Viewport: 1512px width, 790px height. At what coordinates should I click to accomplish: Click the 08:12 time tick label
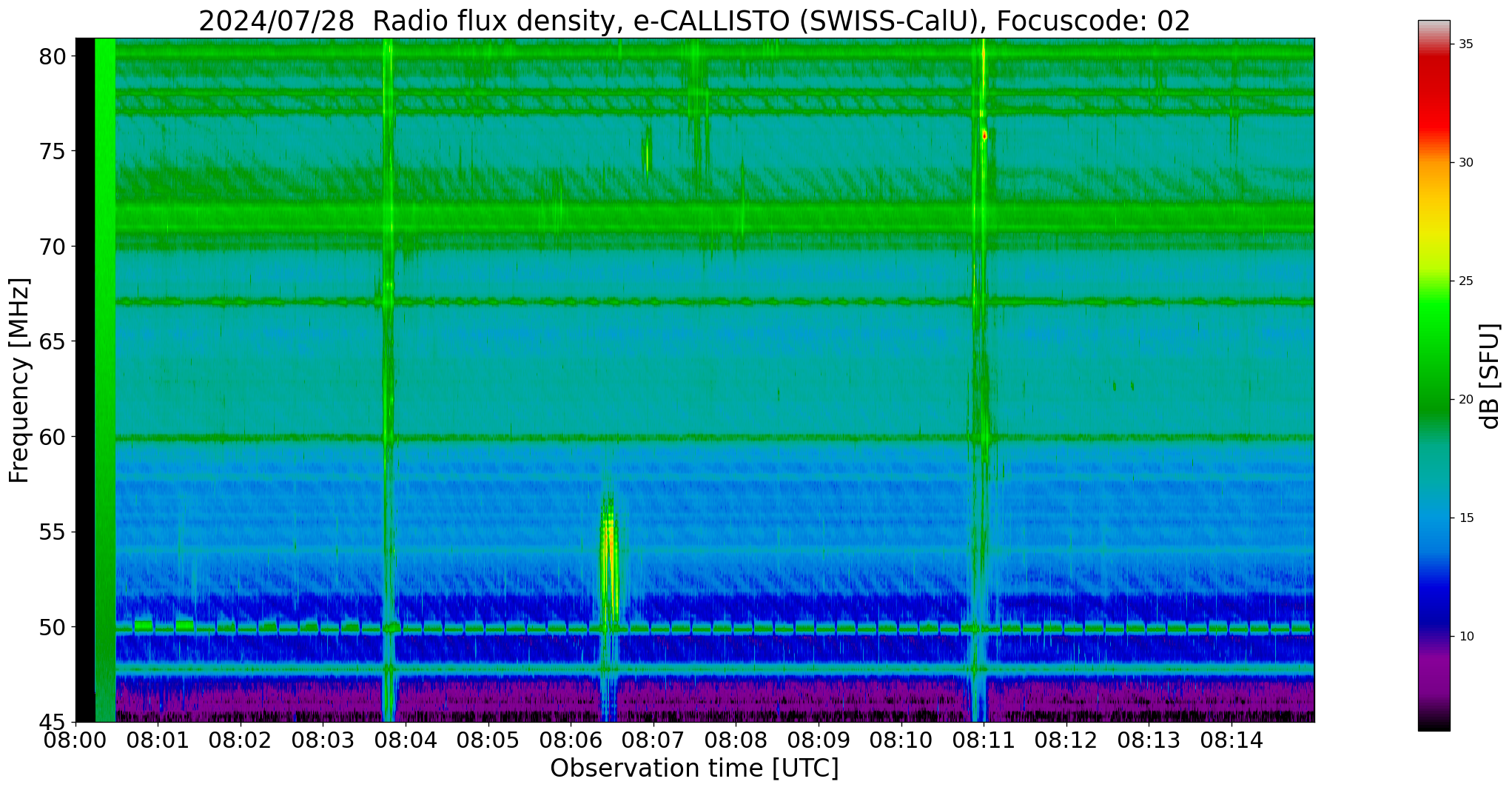[x=1066, y=740]
